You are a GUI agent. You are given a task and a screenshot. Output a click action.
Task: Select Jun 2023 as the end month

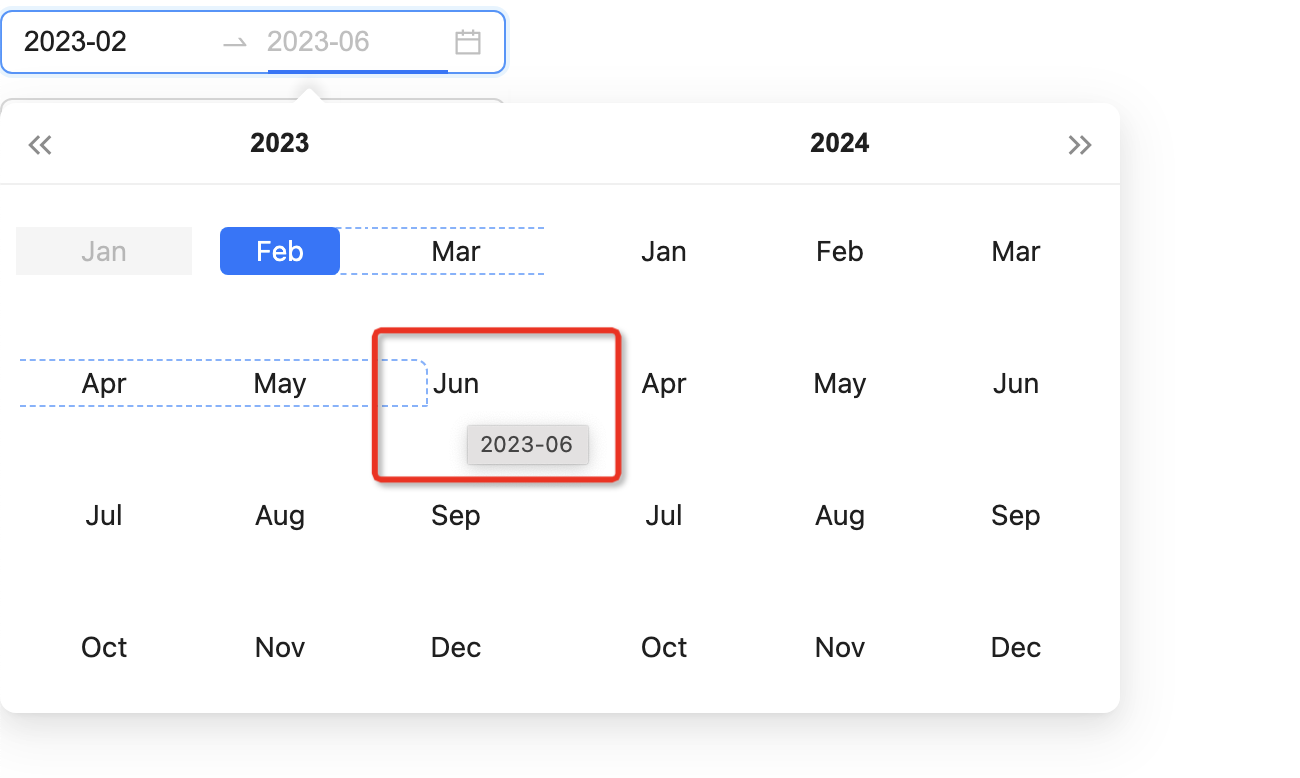(x=456, y=383)
